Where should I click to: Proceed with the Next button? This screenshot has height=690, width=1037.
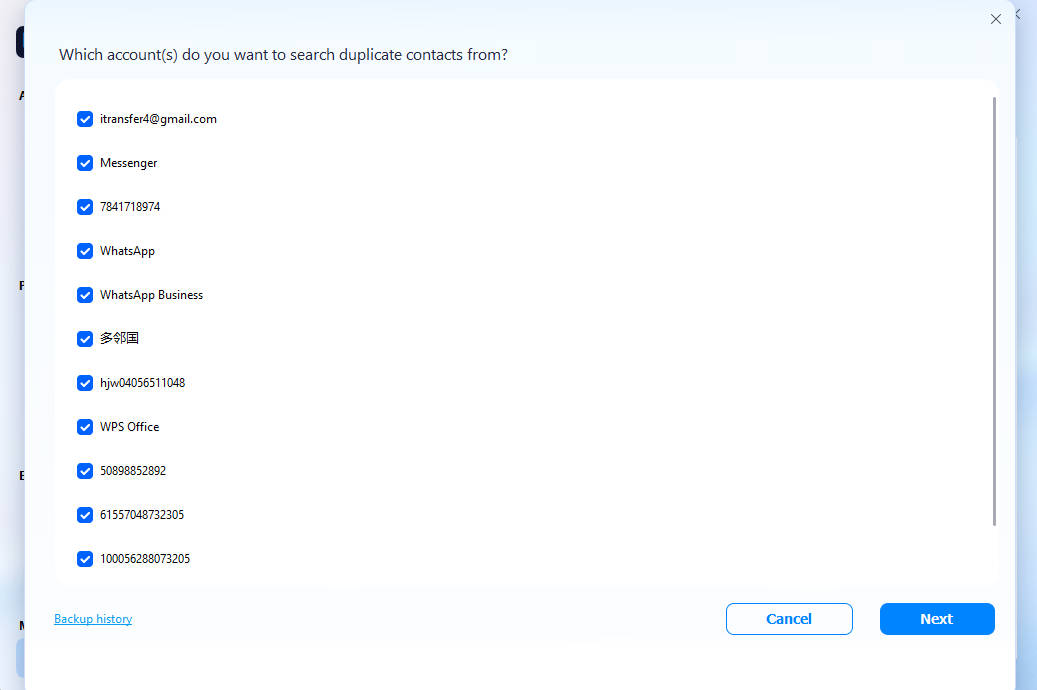[x=937, y=619]
